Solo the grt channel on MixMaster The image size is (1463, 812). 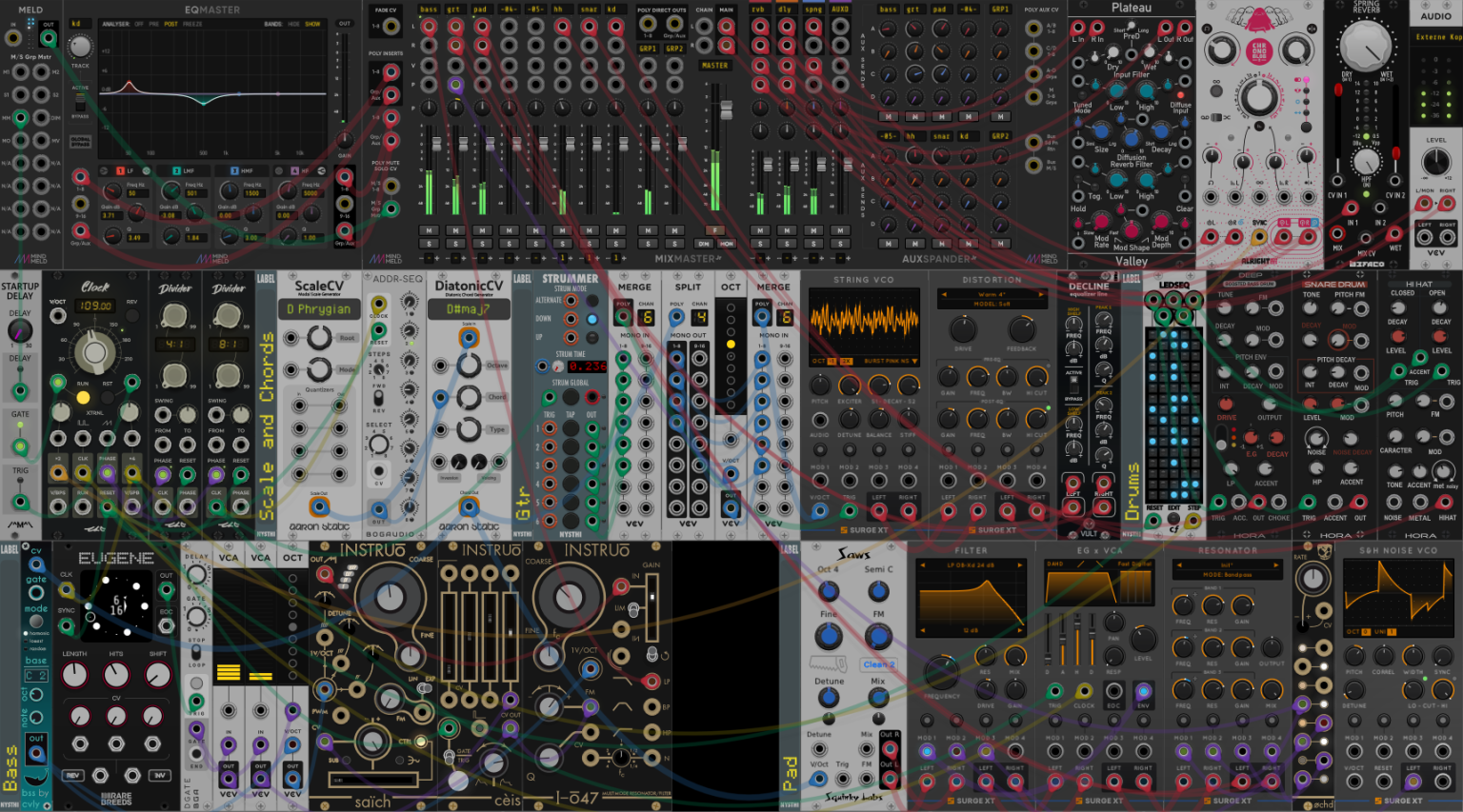pyautogui.click(x=455, y=244)
